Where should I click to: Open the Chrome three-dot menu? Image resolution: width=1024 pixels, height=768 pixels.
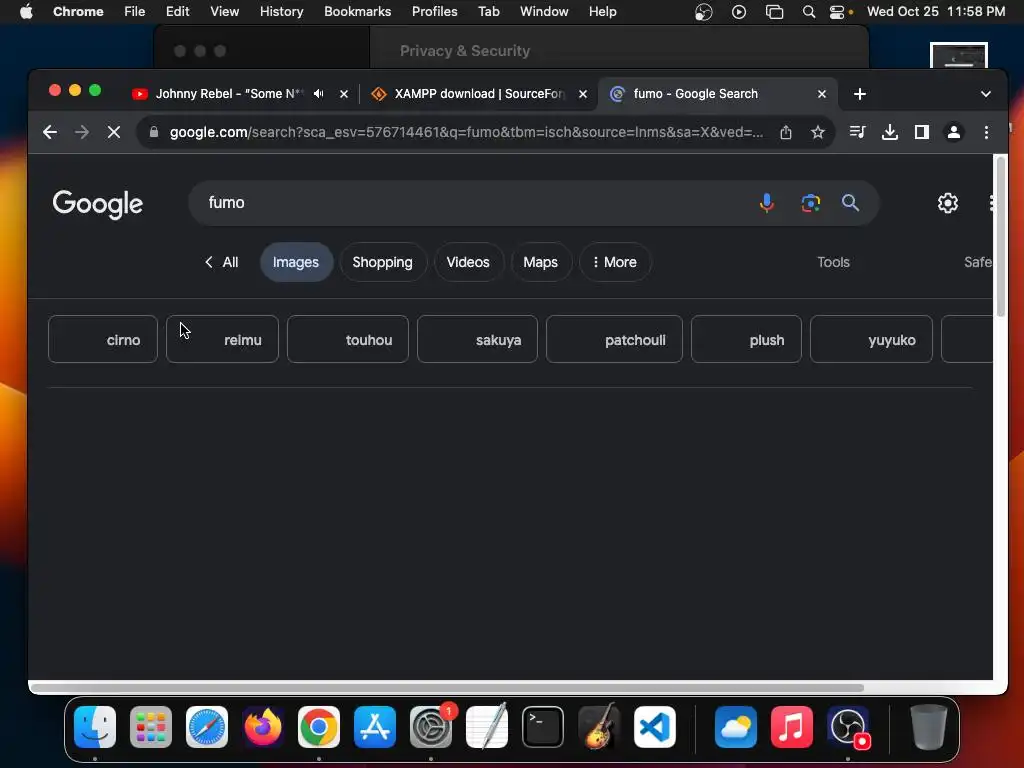(986, 133)
